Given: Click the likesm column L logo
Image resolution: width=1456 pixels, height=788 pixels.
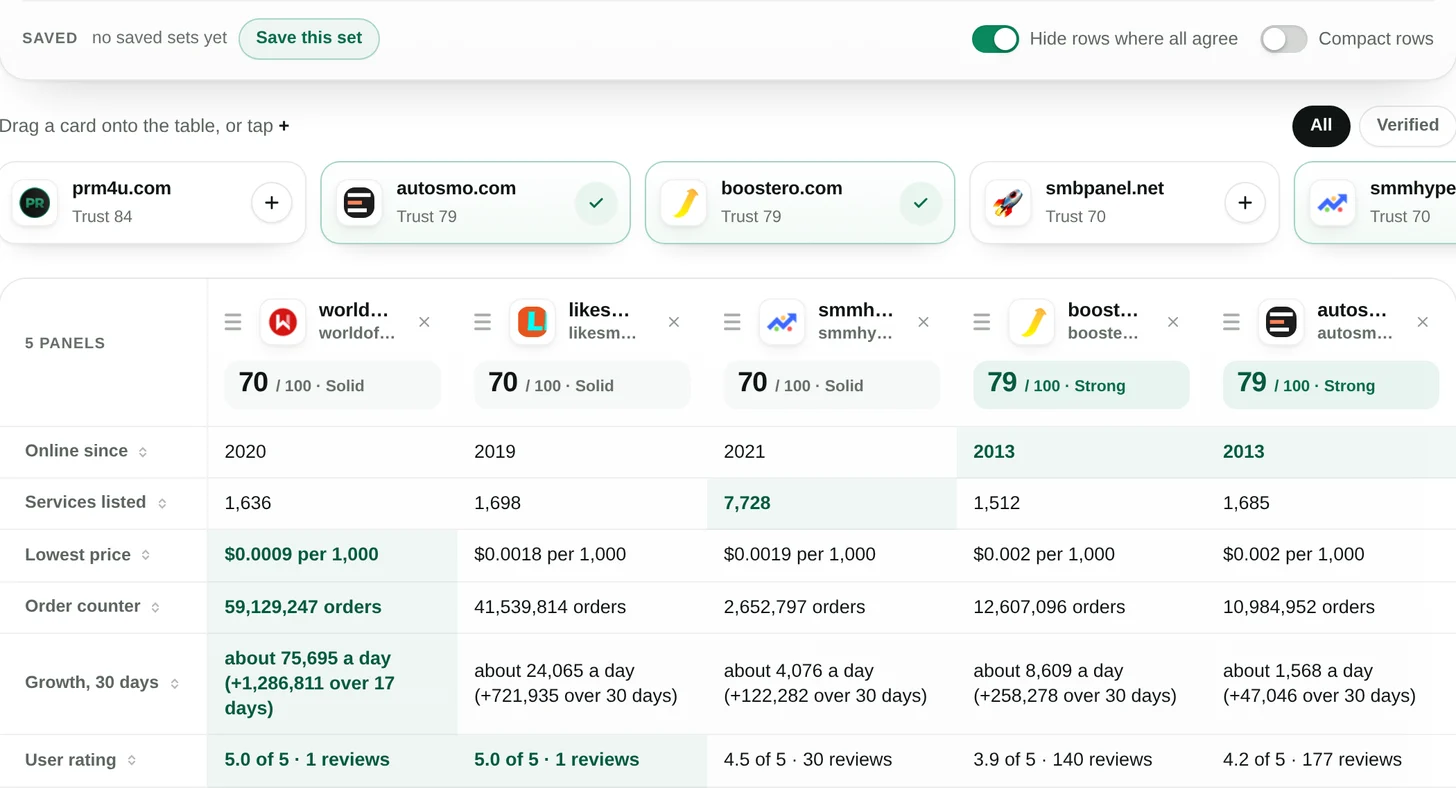Looking at the screenshot, I should coord(532,322).
